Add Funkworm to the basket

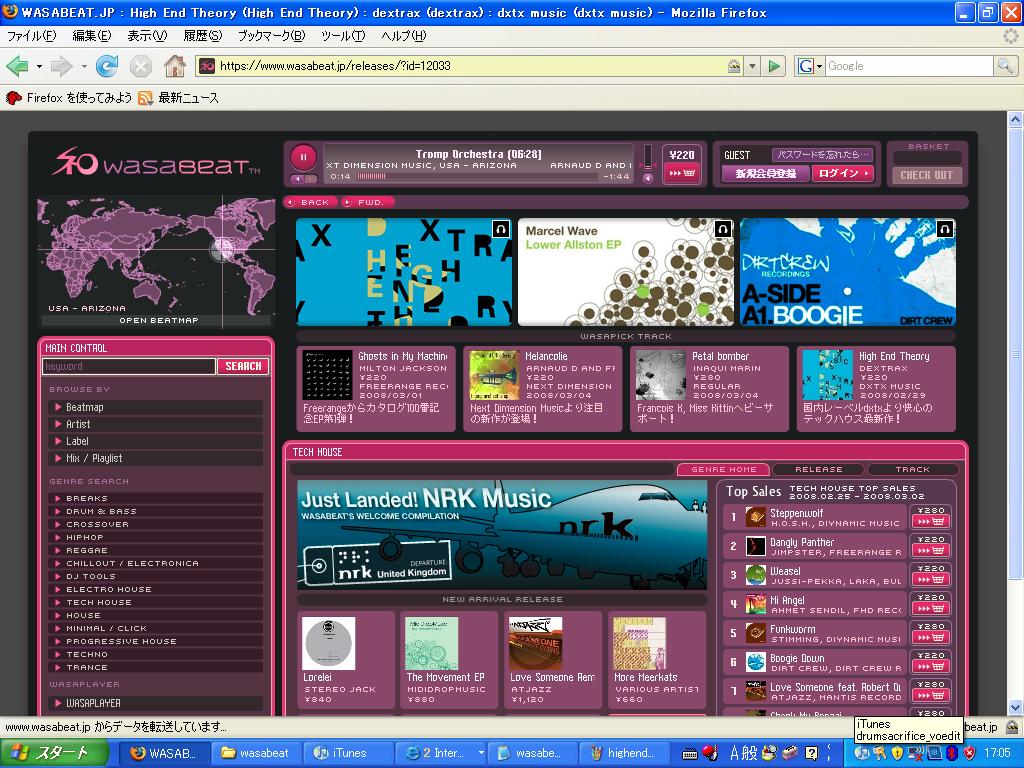[931, 637]
